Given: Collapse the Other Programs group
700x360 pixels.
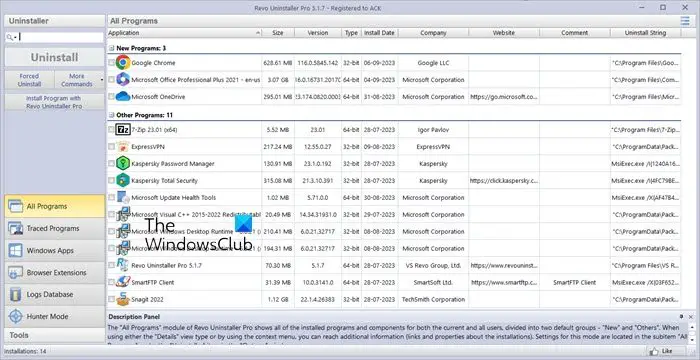Looking at the screenshot, I should tap(112, 115).
